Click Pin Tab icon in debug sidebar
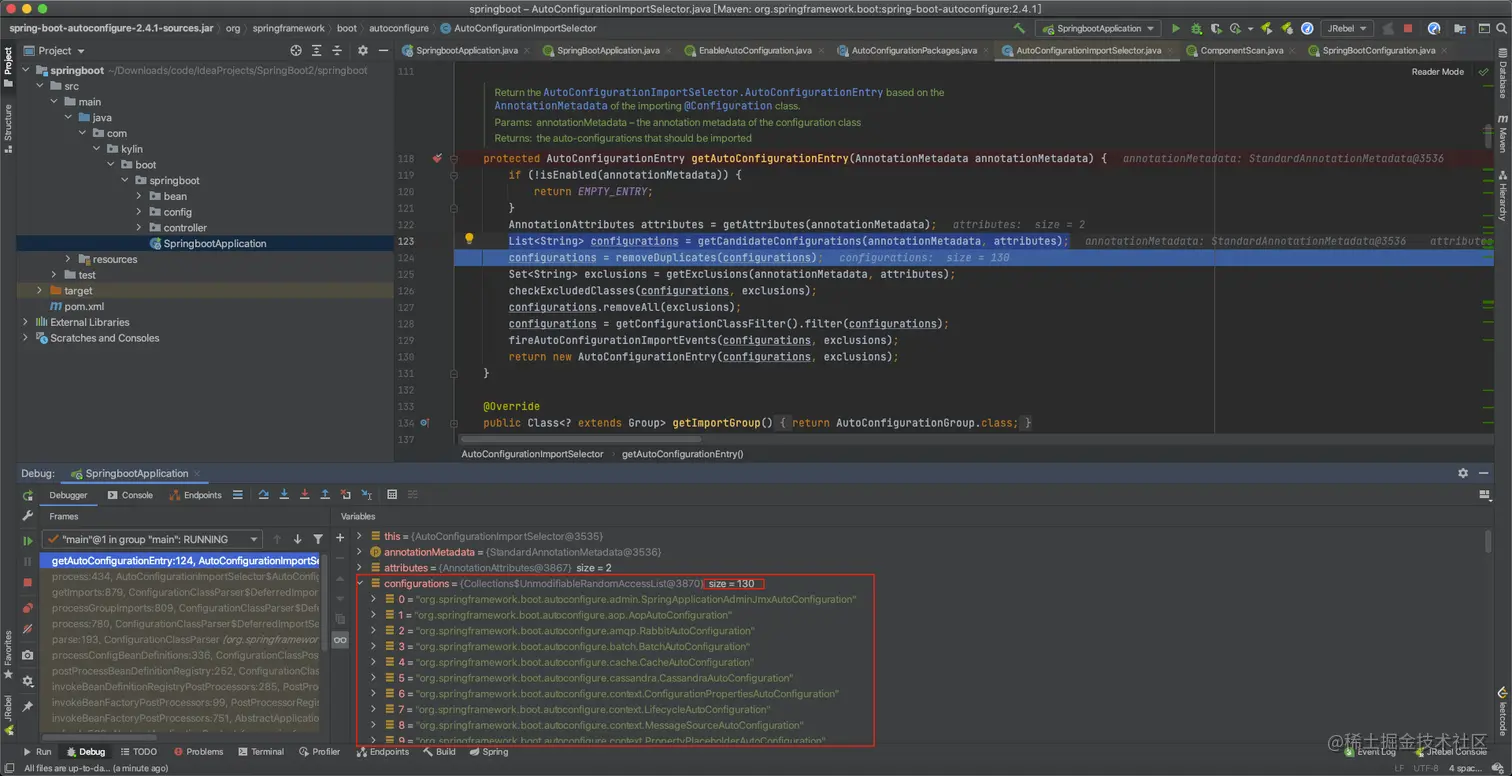Viewport: 1512px width, 776px height. click(x=28, y=706)
